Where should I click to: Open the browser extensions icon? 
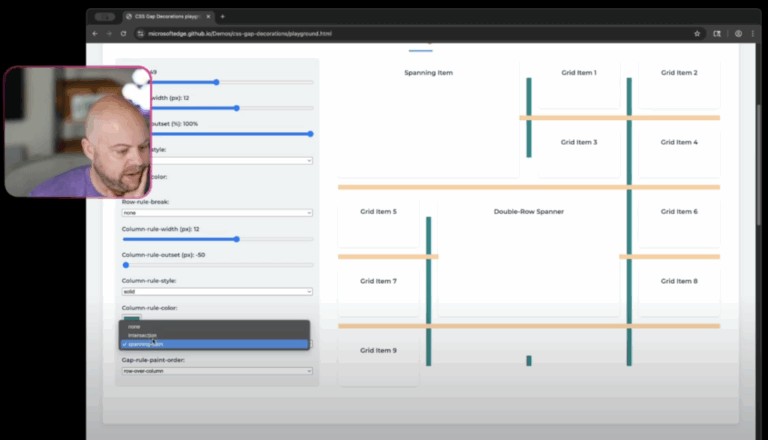pos(717,33)
